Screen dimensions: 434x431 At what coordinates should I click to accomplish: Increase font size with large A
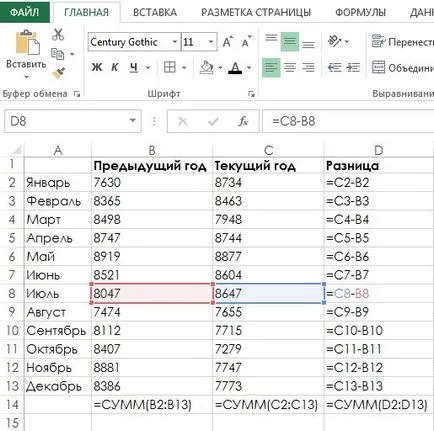click(x=228, y=42)
